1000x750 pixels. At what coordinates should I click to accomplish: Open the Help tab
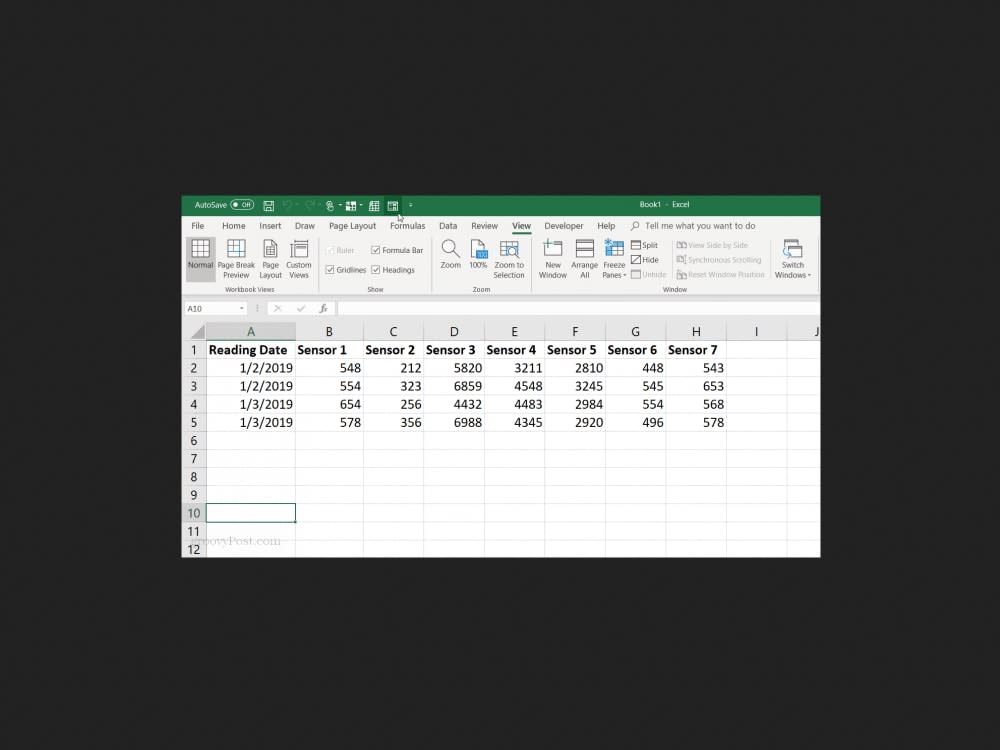(606, 226)
